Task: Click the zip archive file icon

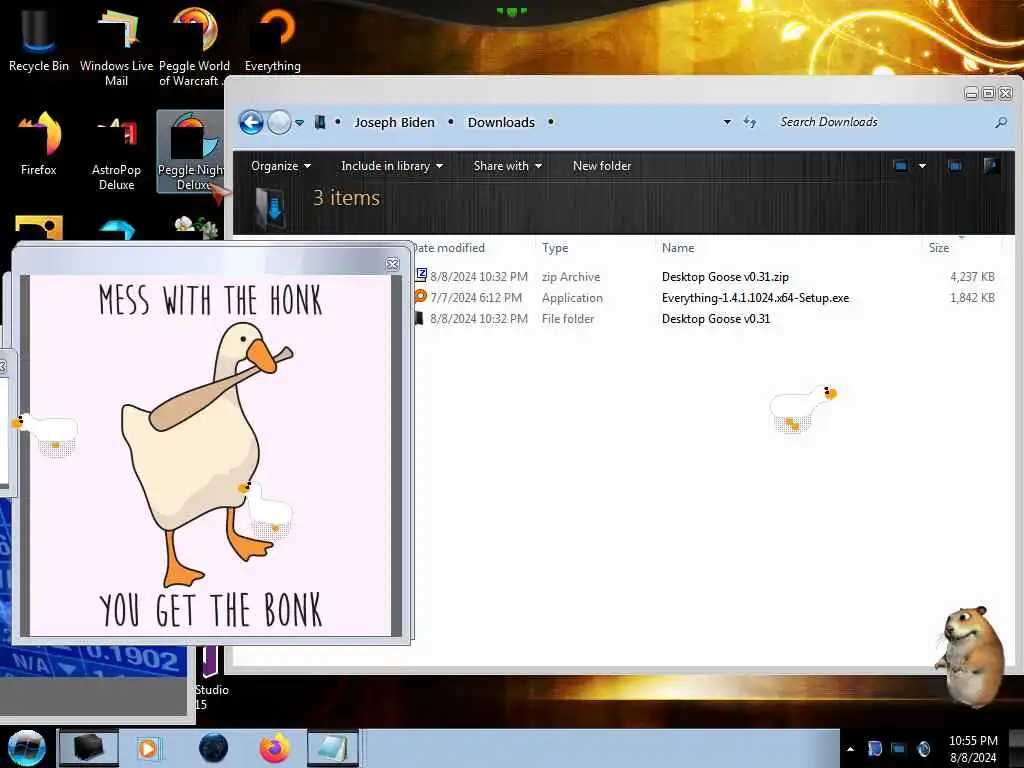Action: click(x=421, y=276)
